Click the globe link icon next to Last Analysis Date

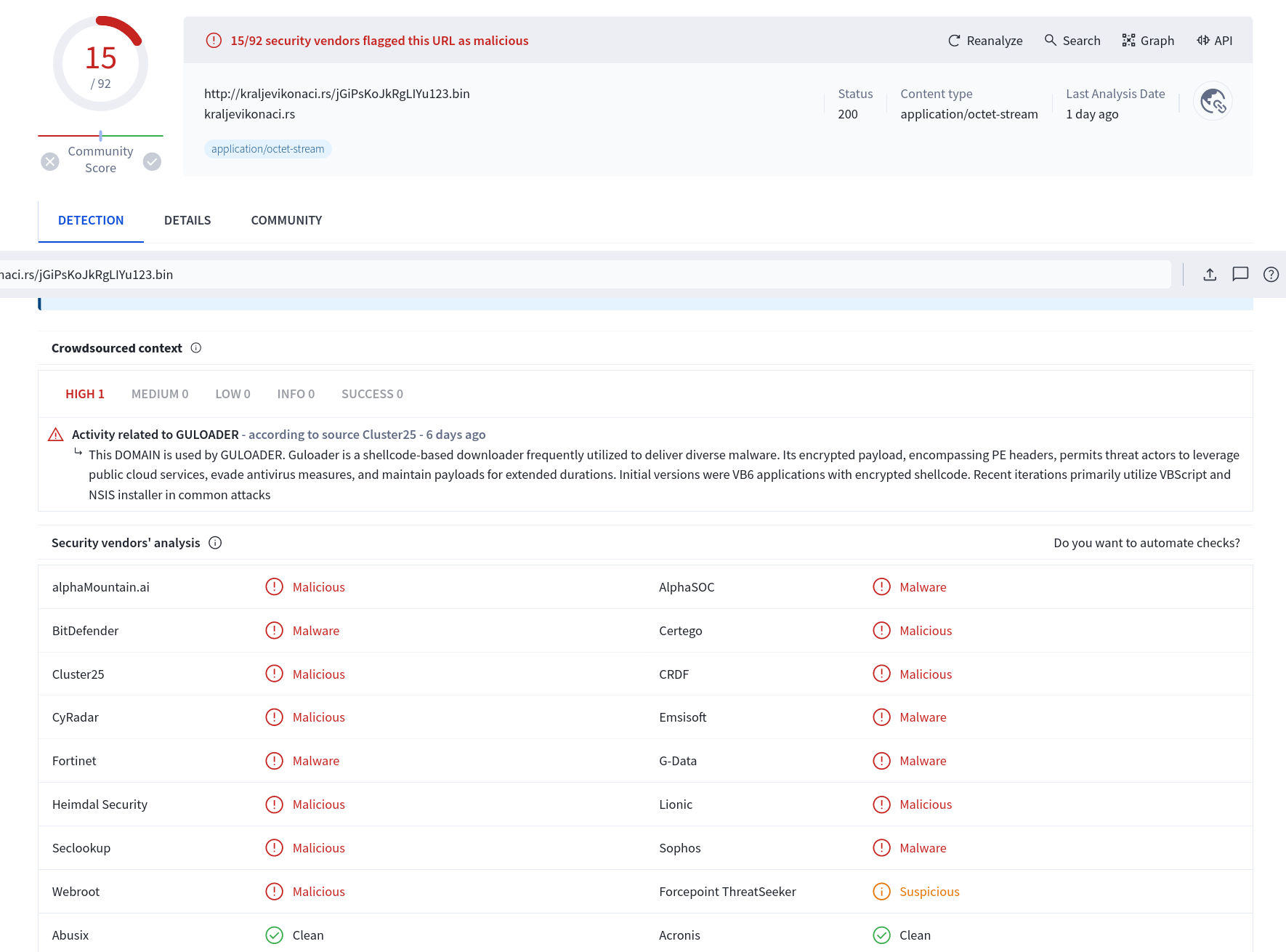coord(1213,100)
